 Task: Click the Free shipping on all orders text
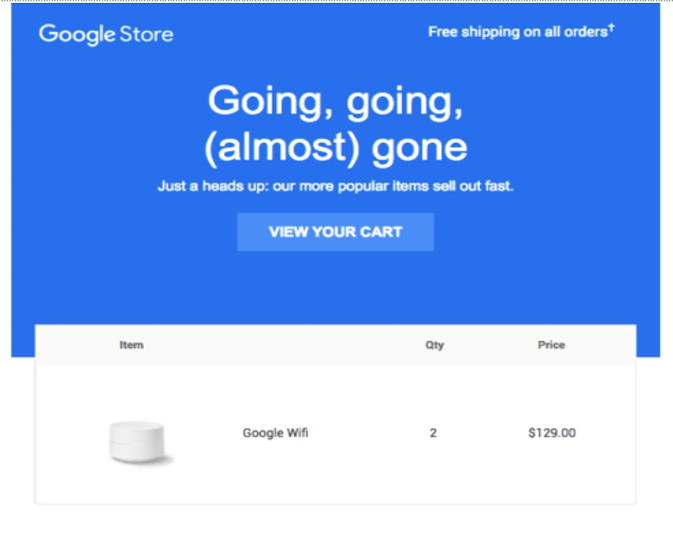click(517, 32)
